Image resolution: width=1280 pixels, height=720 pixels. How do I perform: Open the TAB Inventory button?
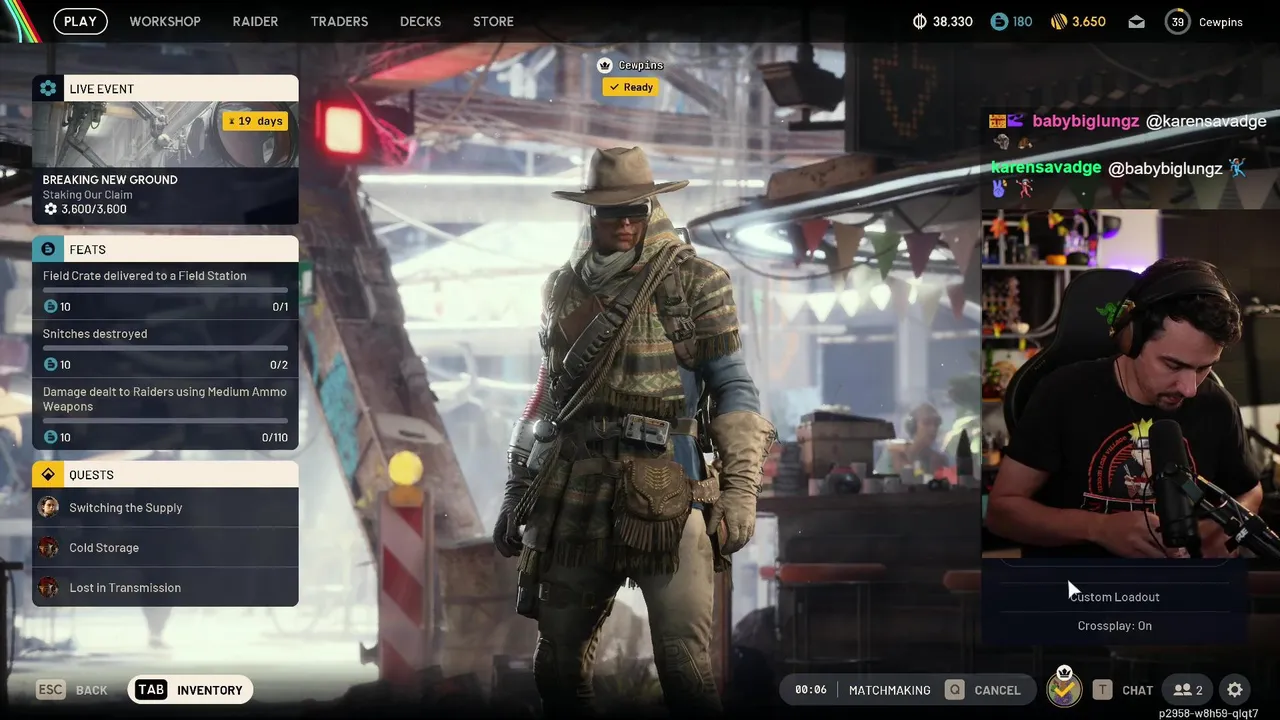pos(191,690)
